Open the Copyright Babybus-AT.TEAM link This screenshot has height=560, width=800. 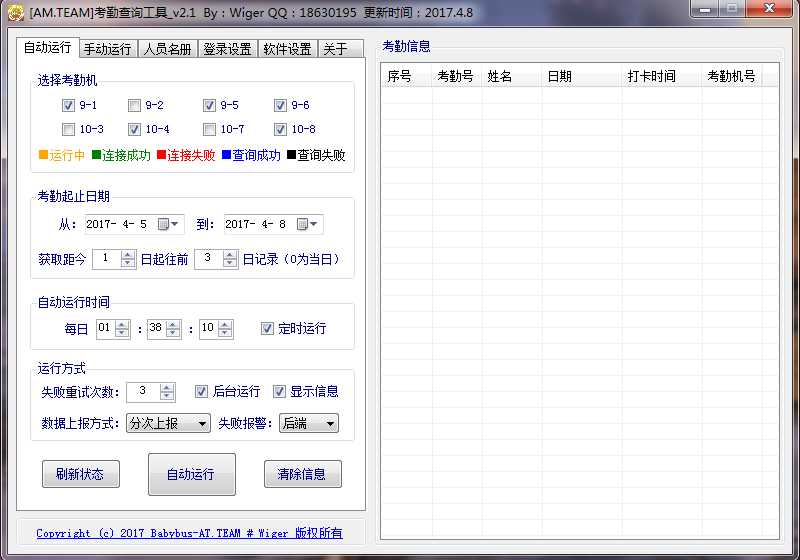pos(189,533)
